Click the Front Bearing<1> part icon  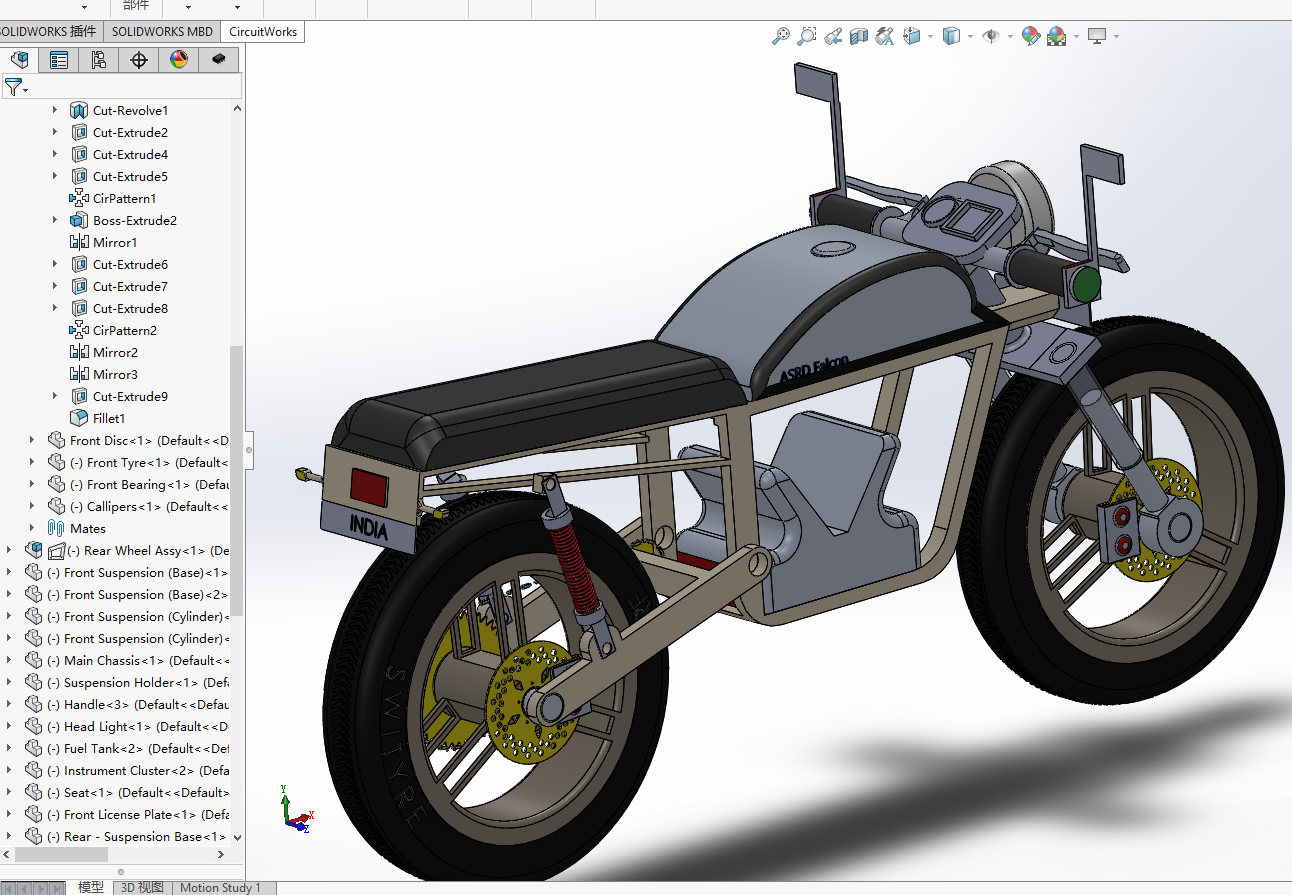(x=57, y=484)
